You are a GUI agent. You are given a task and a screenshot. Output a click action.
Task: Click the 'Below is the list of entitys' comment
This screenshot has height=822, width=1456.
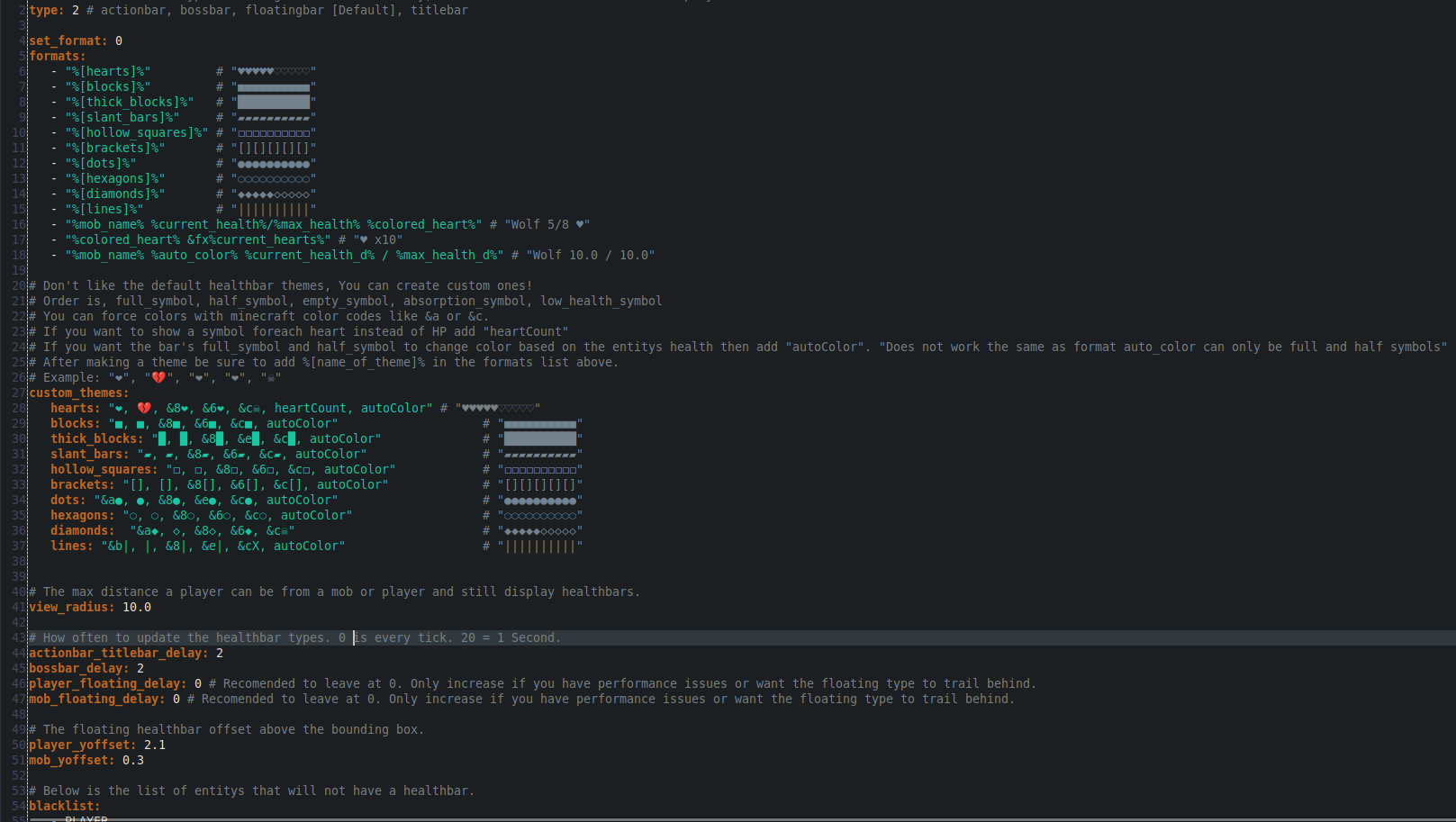point(252,790)
